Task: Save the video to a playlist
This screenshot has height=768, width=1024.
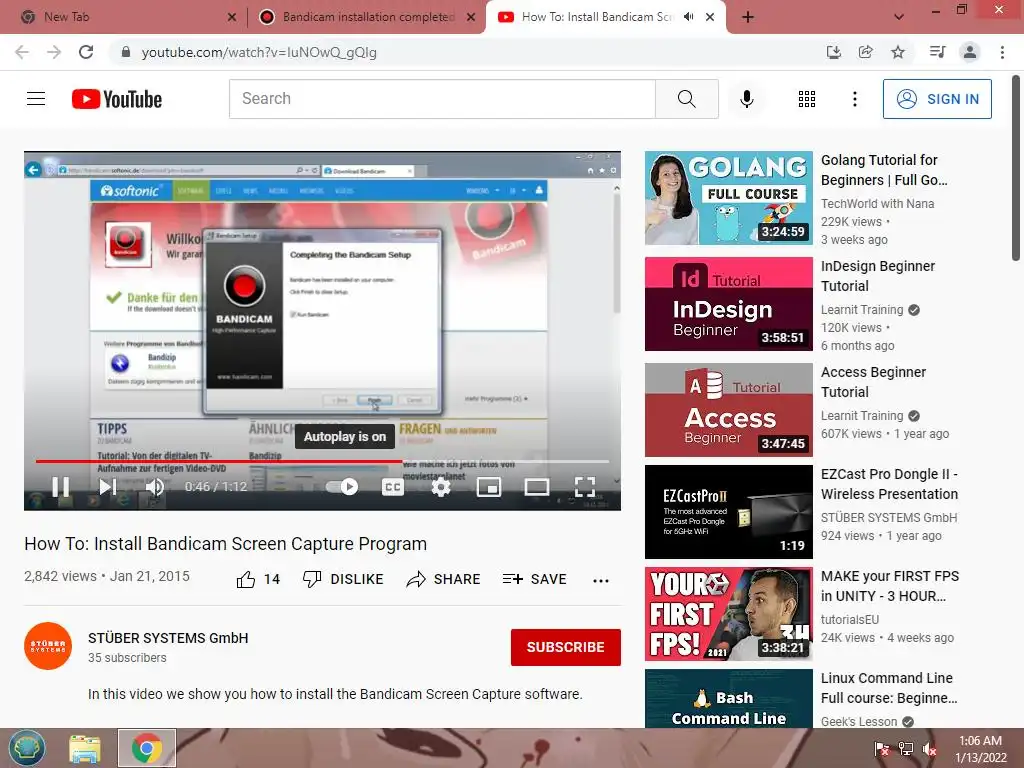Action: 534,579
